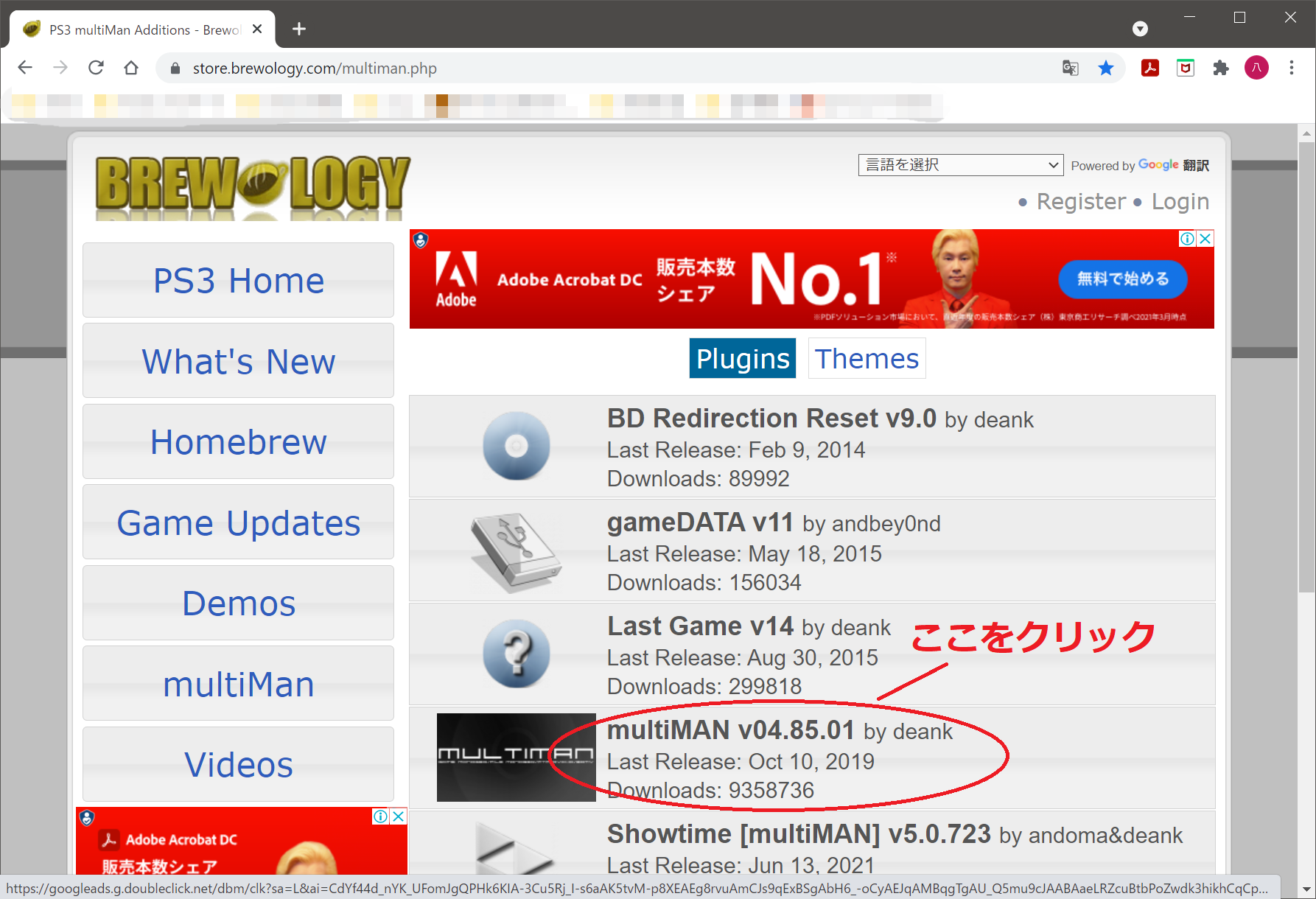Open the Demos section
Screen dimensions: 1316x899
coord(238,603)
